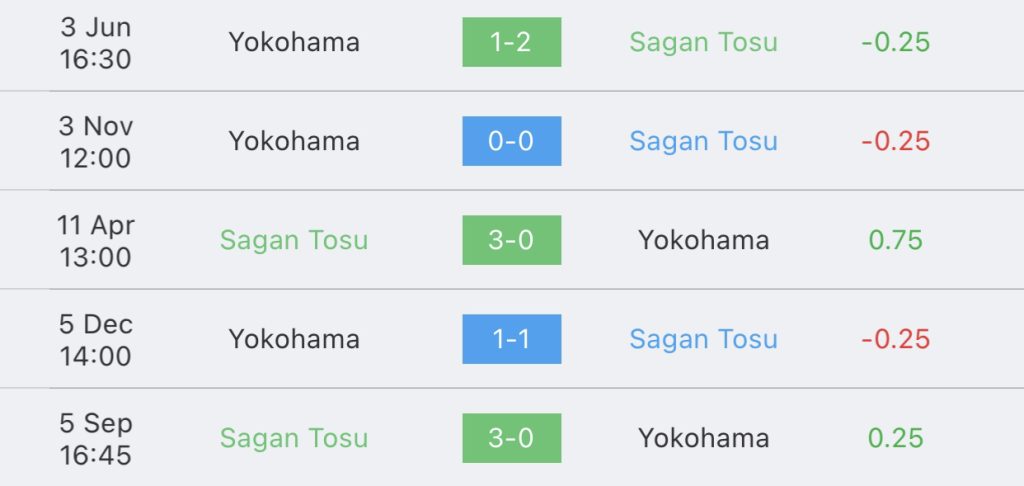The width and height of the screenshot is (1024, 486).
Task: Click the 0.75 handicap value
Action: (895, 240)
